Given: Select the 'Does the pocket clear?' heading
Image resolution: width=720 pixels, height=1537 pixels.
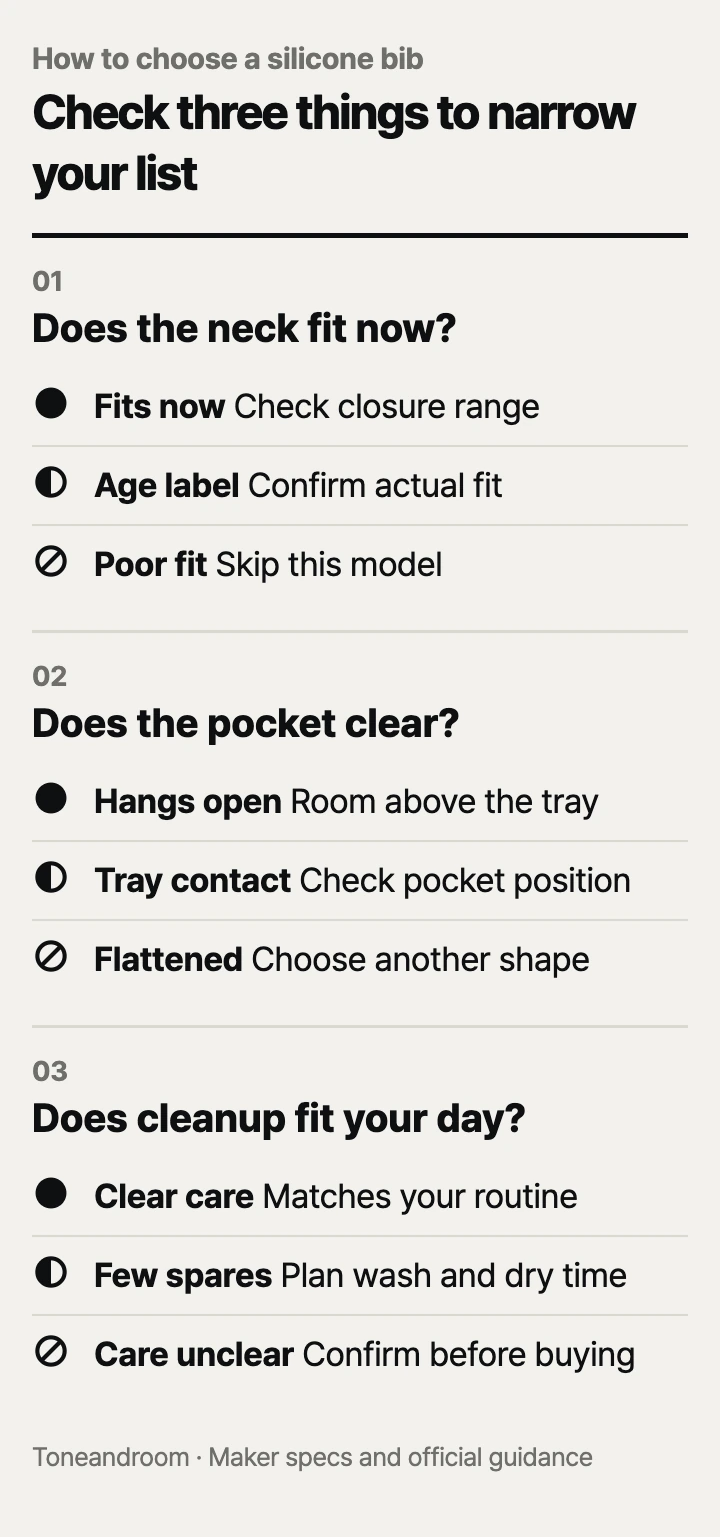Looking at the screenshot, I should pos(245,723).
